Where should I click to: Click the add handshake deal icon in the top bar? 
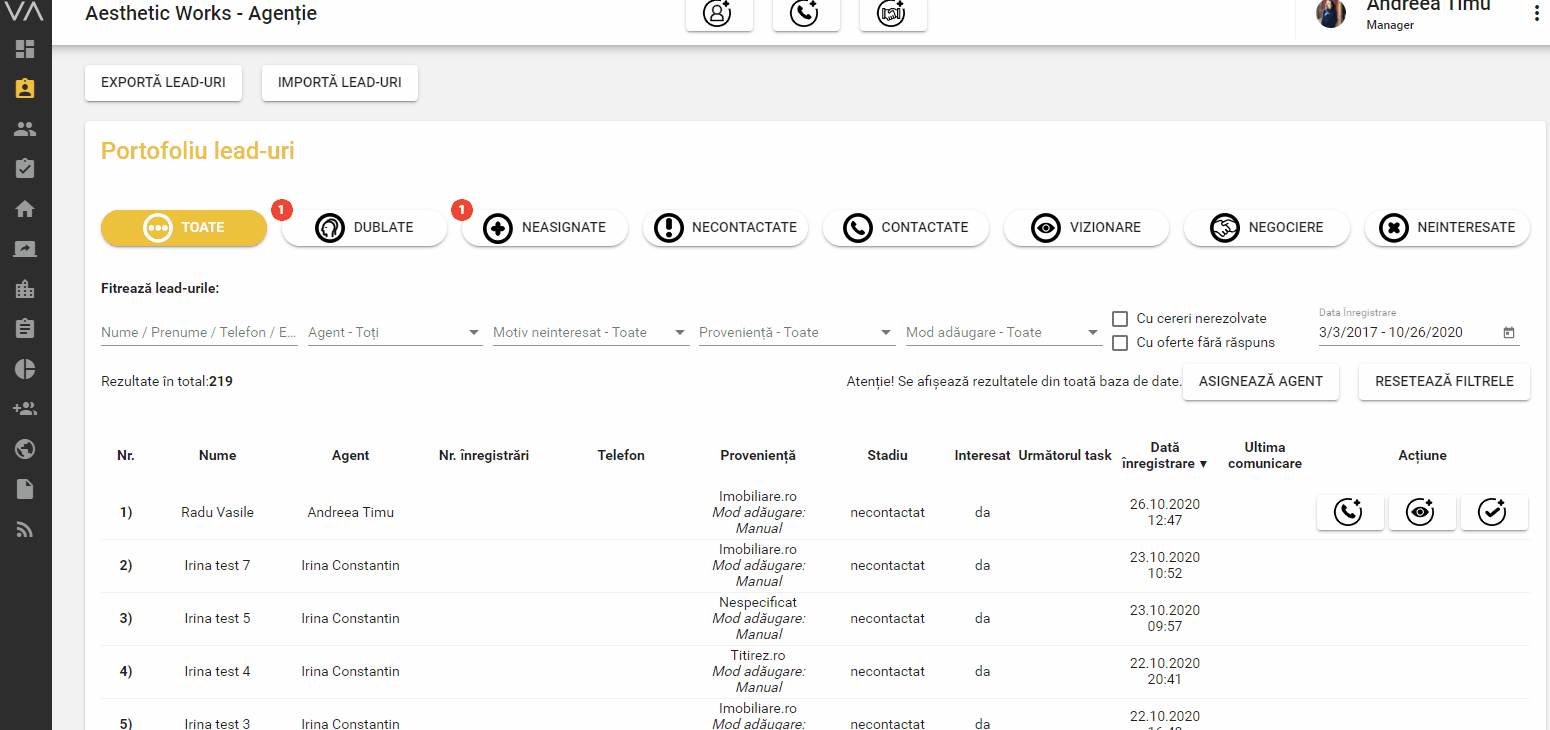[892, 14]
